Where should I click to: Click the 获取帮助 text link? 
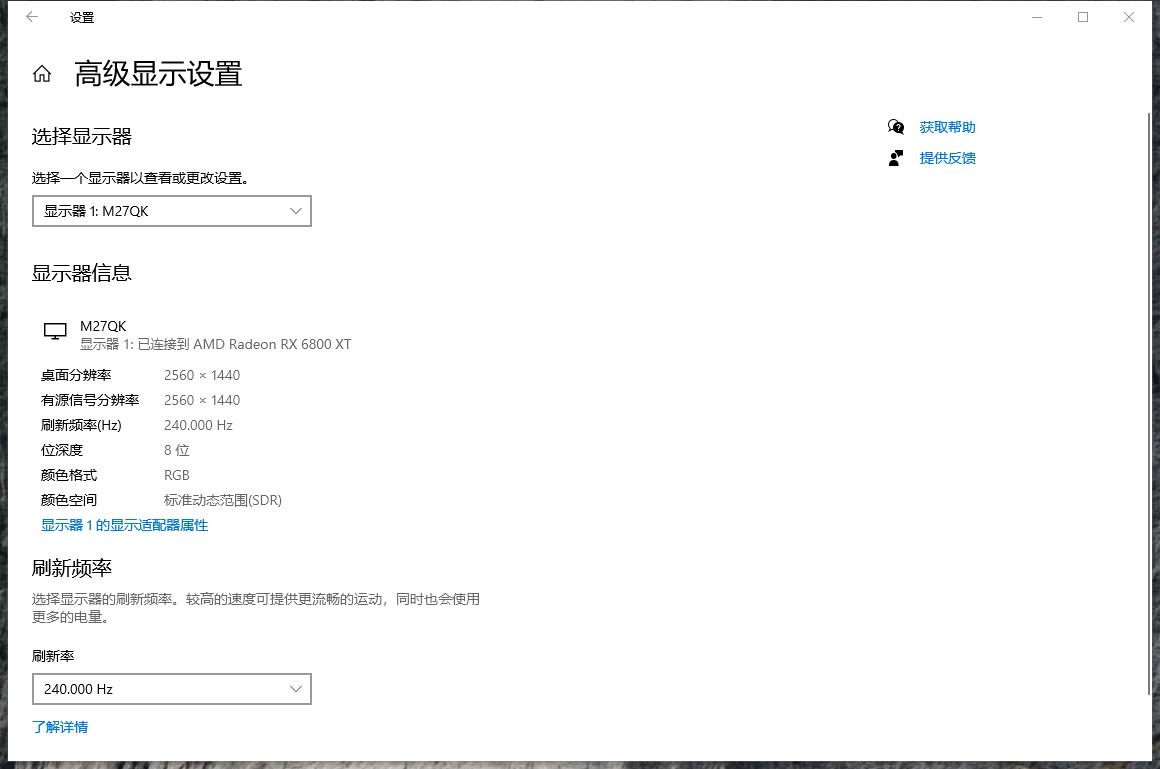click(x=947, y=127)
